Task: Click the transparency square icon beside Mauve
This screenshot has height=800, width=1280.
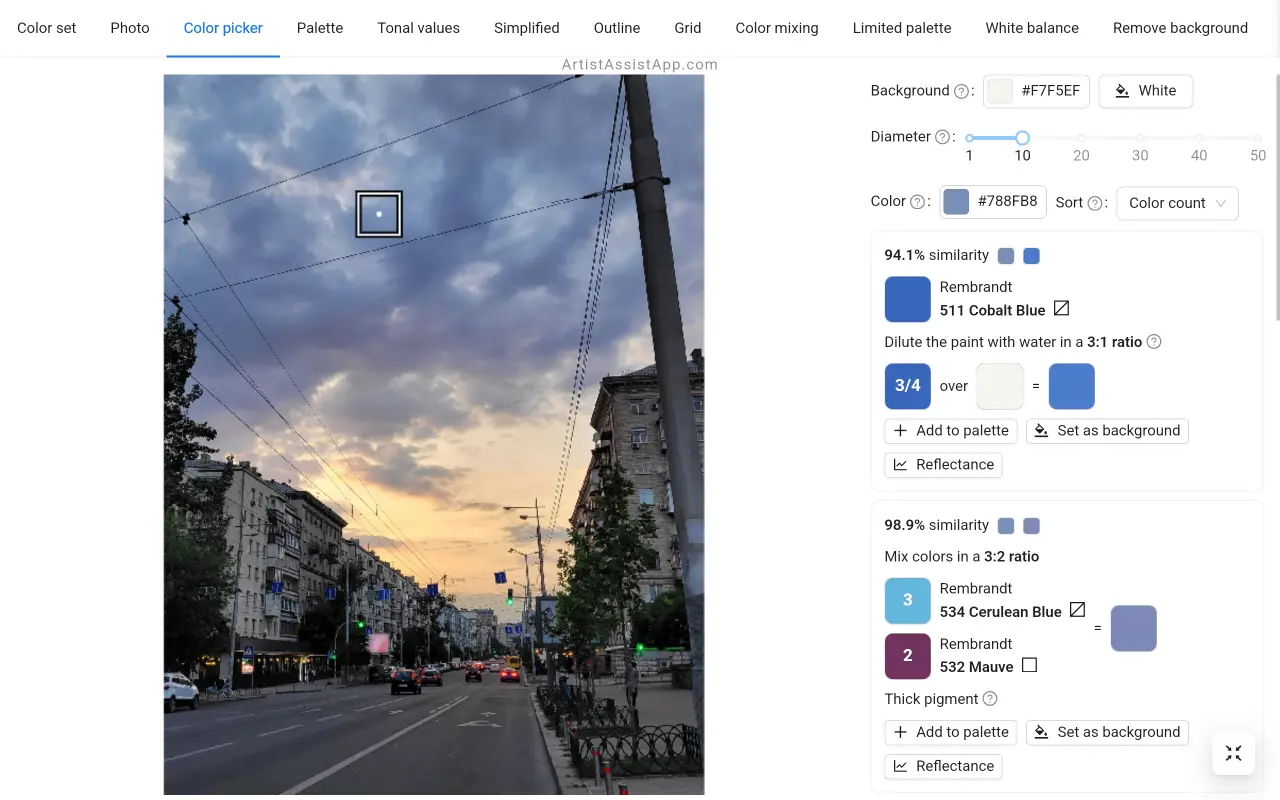Action: pos(1029,665)
